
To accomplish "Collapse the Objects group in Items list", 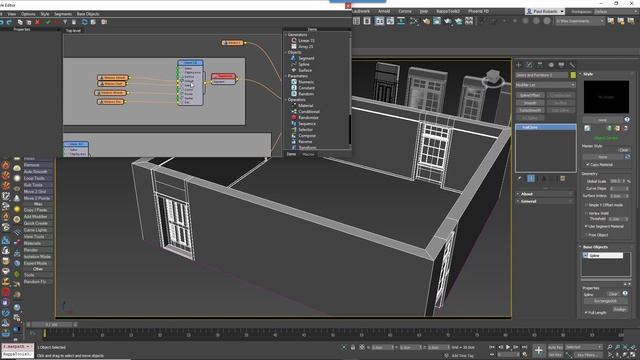I will (286, 52).
